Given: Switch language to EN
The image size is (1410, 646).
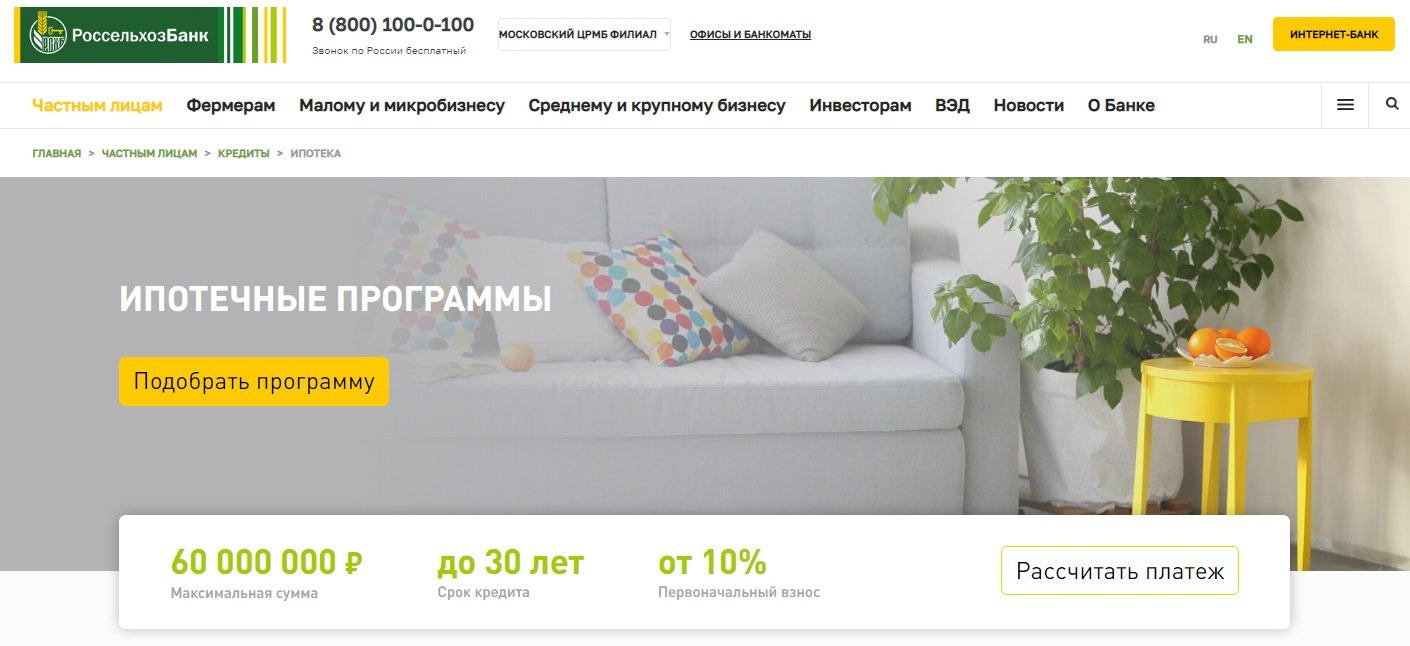Looking at the screenshot, I should point(1245,40).
